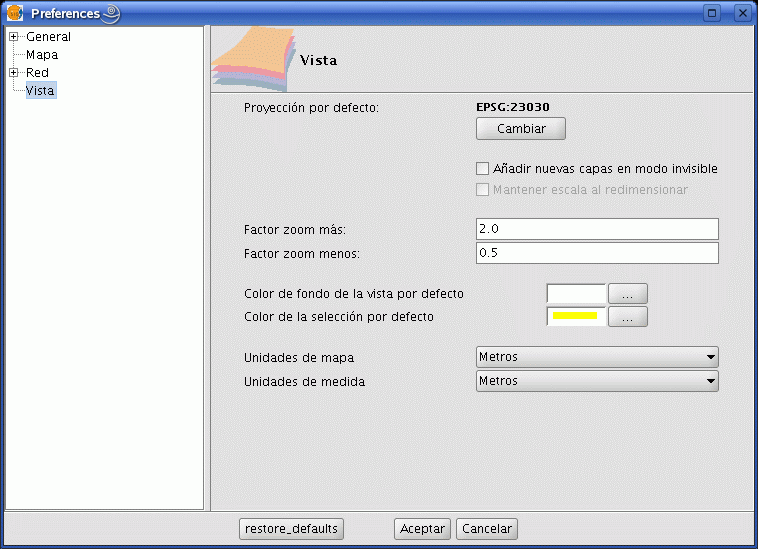The width and height of the screenshot is (758, 549).
Task: Click the Factor zoom menos field
Action: (597, 253)
